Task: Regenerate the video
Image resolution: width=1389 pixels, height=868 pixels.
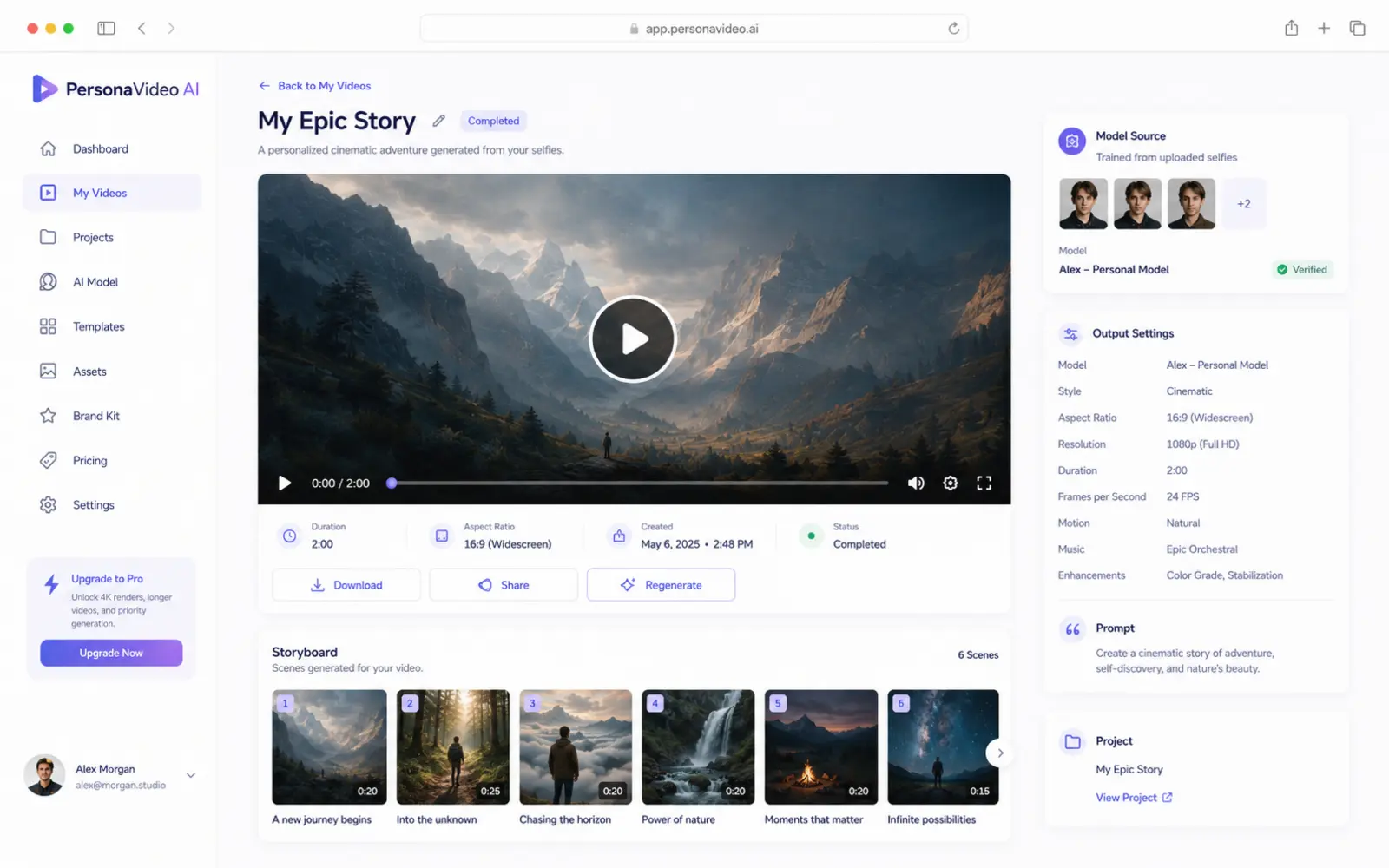Action: click(661, 585)
